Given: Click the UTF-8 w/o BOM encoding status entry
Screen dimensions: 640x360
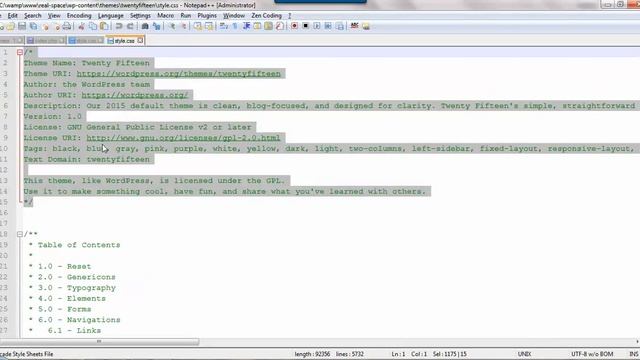Looking at the screenshot, I should (x=592, y=354).
